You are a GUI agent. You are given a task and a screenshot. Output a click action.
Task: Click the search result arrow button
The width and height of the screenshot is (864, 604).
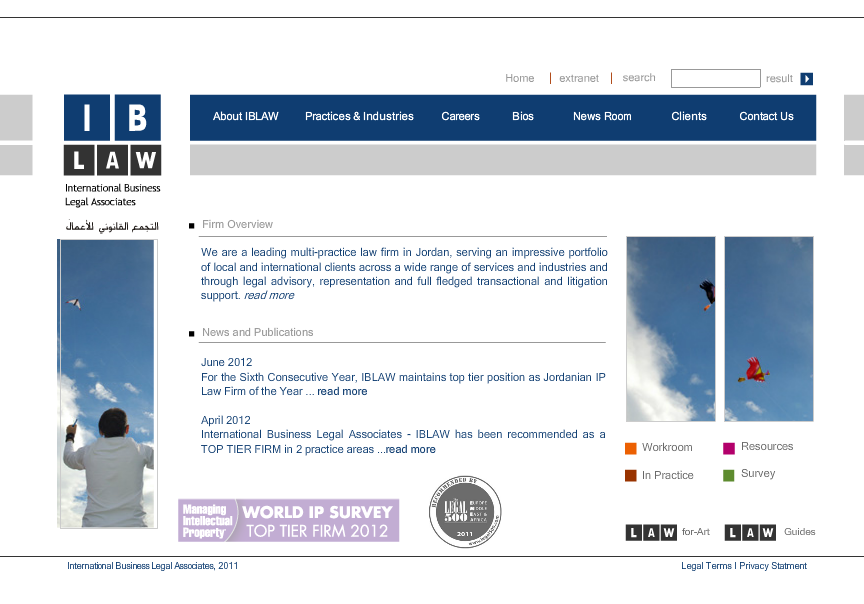pos(806,79)
